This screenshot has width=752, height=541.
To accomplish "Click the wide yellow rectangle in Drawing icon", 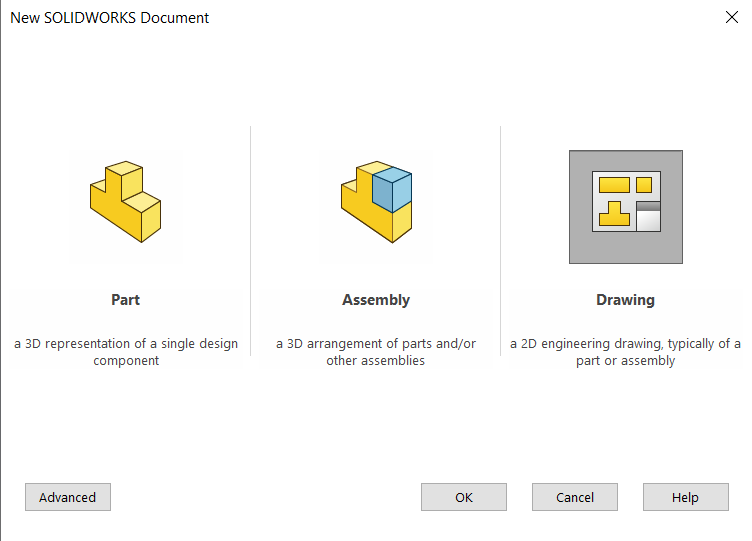I will pos(613,184).
